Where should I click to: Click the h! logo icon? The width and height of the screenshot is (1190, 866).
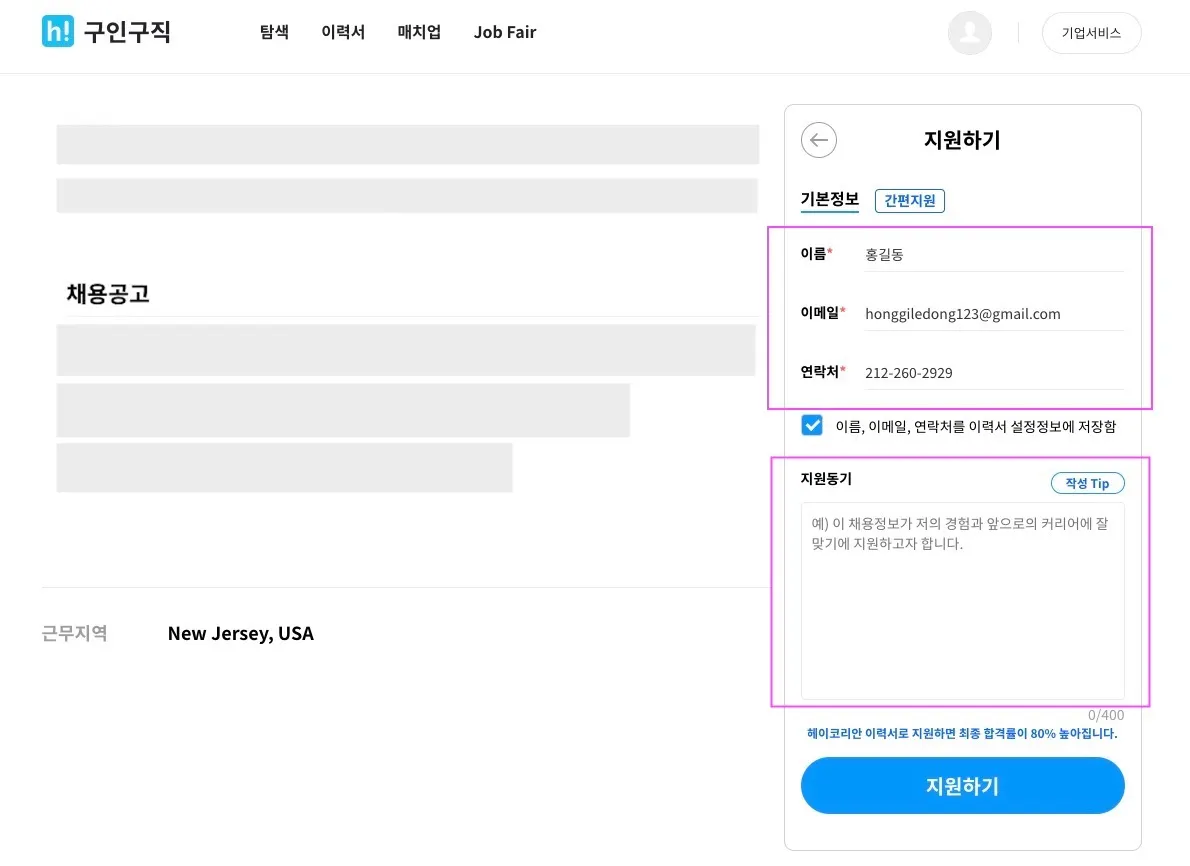[x=58, y=32]
